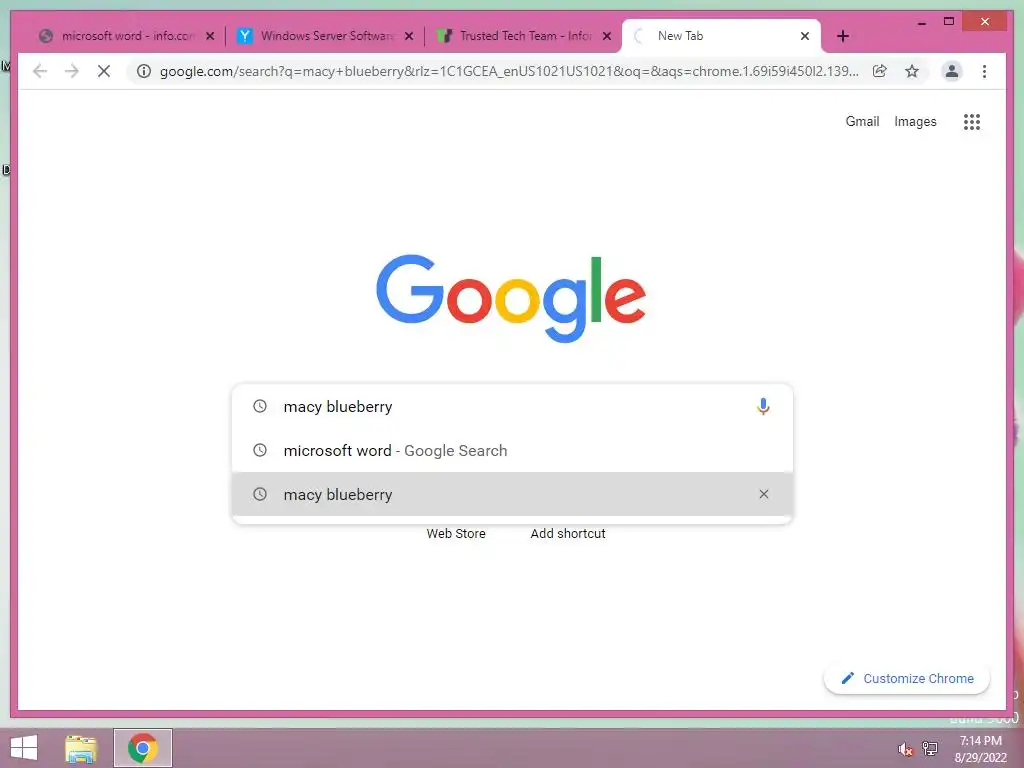Image resolution: width=1024 pixels, height=768 pixels.
Task: Click the Google logo
Action: click(511, 298)
